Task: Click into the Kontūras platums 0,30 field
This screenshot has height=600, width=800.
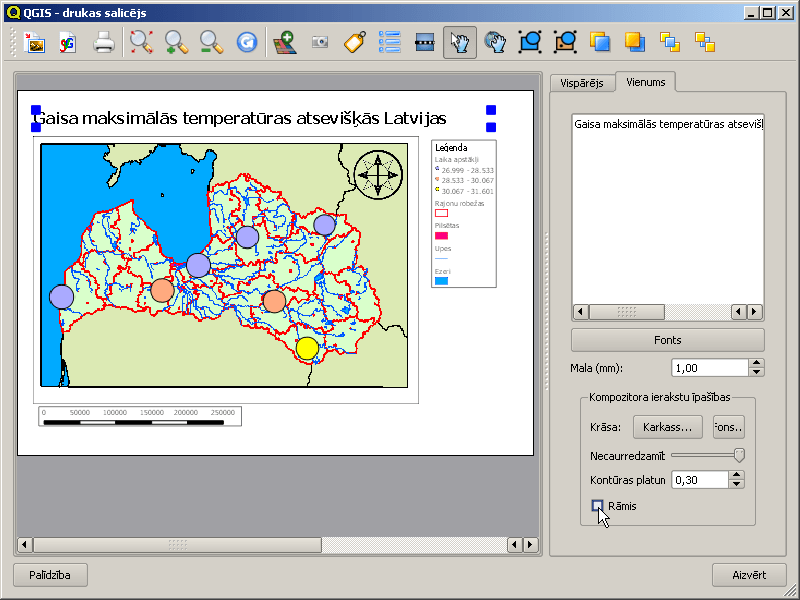Action: point(700,480)
